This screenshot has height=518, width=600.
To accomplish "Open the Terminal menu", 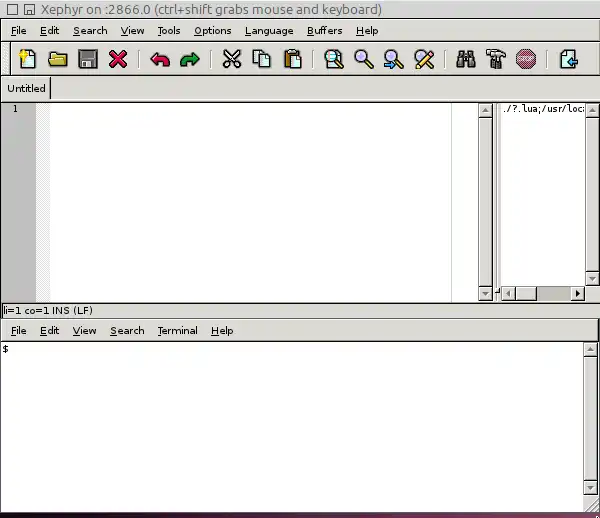I will [x=178, y=331].
